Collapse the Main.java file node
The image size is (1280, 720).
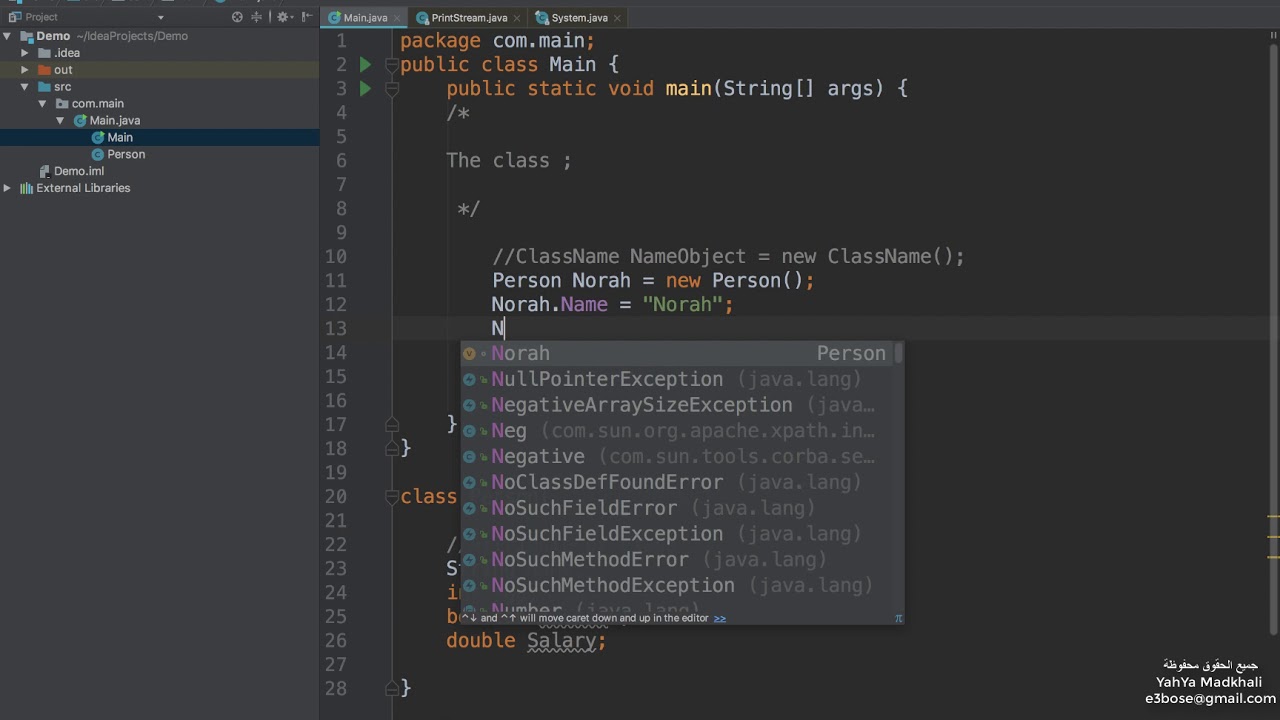click(x=61, y=121)
